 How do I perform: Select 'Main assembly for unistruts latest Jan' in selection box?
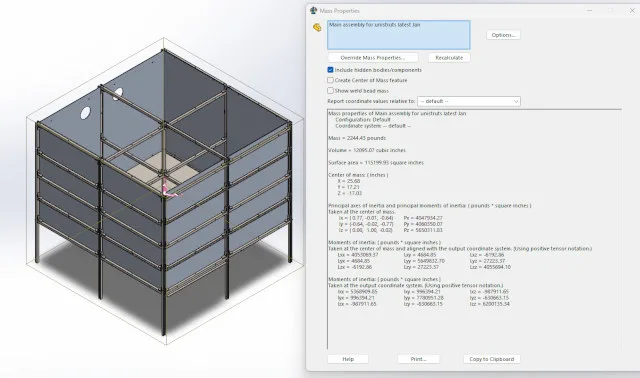click(x=374, y=25)
